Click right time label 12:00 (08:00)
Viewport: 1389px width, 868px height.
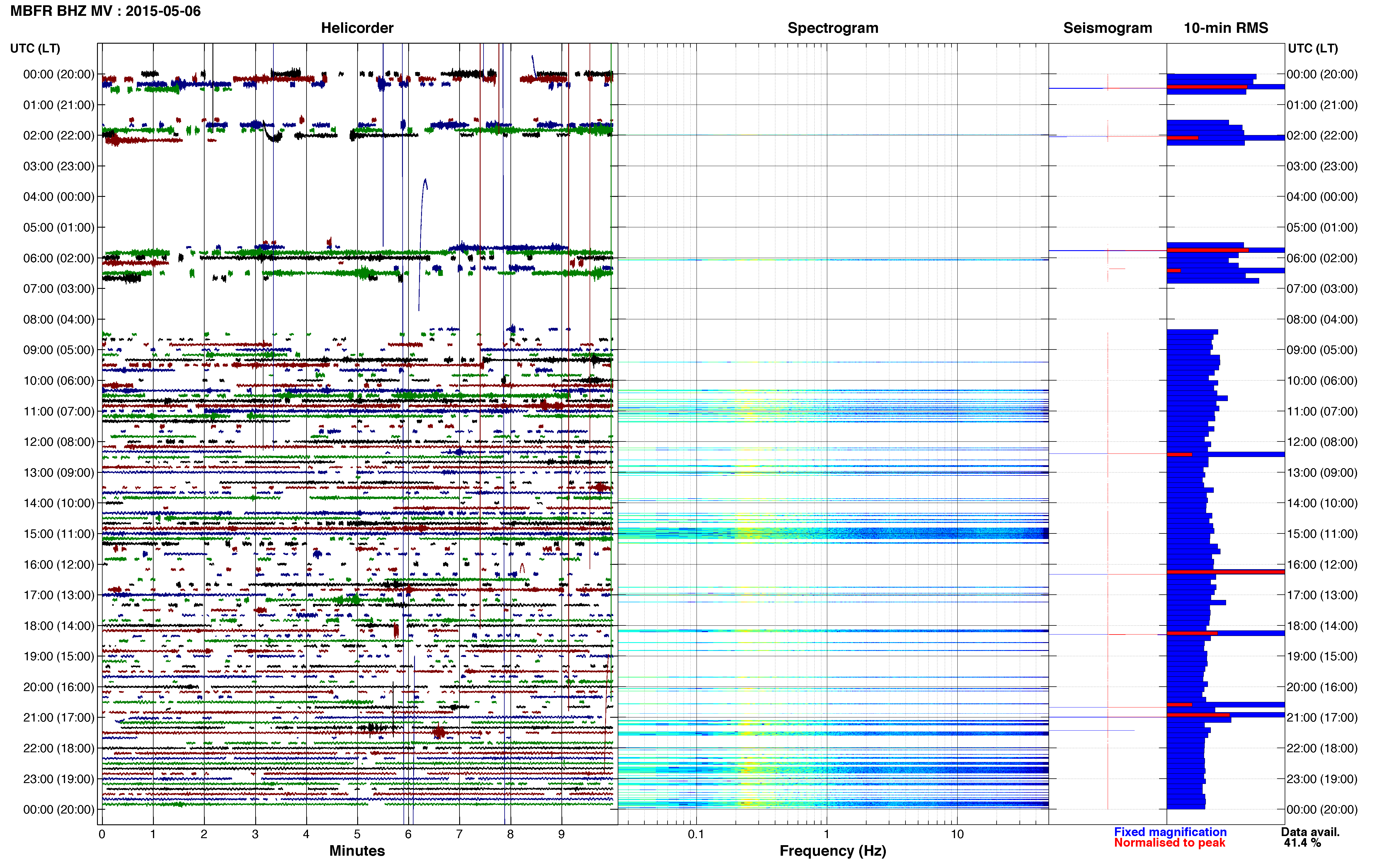pyautogui.click(x=1322, y=441)
